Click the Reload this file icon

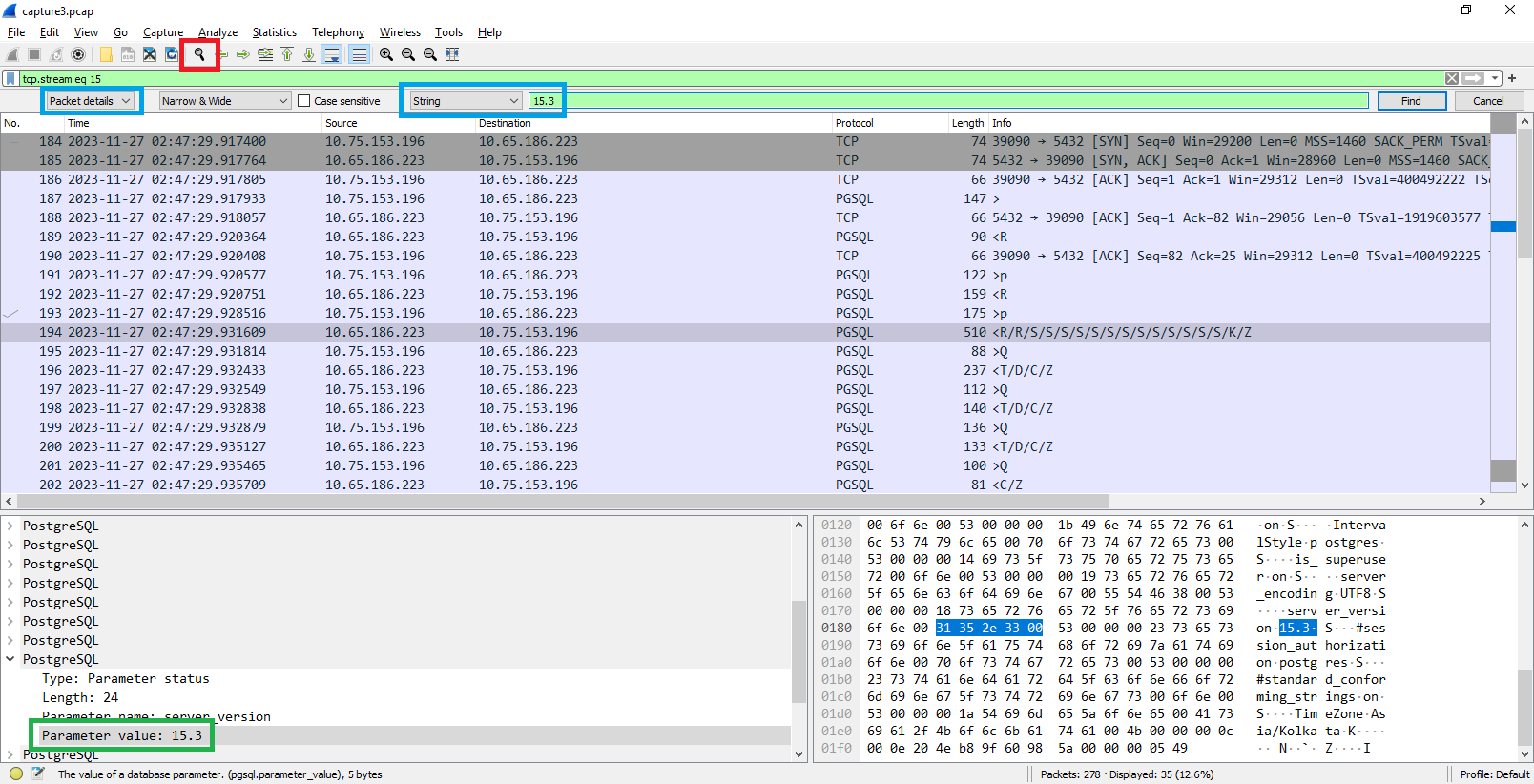pos(172,54)
